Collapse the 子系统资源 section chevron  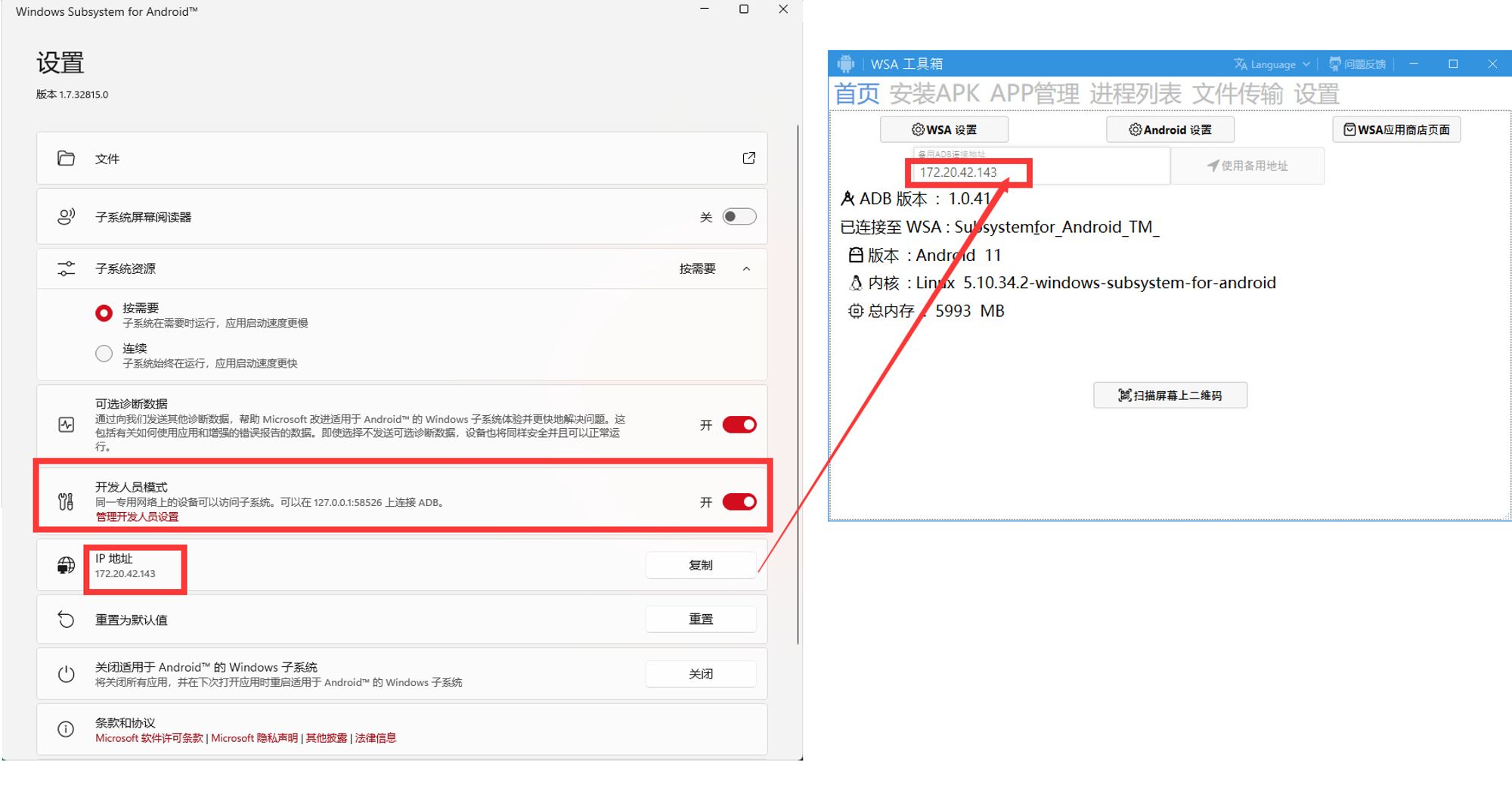pyautogui.click(x=746, y=268)
